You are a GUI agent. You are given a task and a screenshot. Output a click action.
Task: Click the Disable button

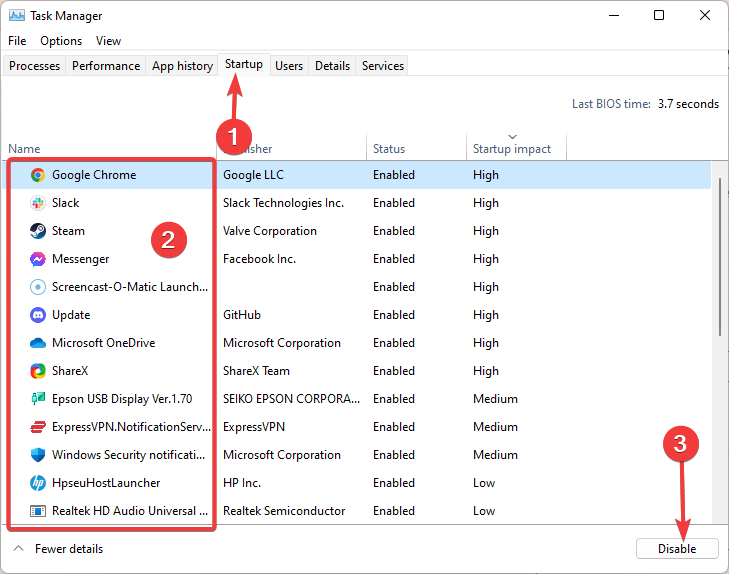(x=677, y=549)
